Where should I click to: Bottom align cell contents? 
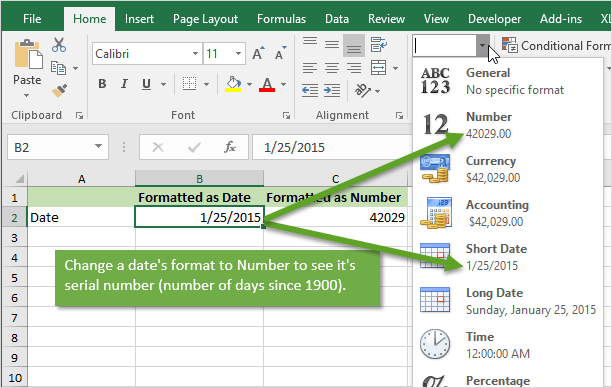[x=354, y=46]
